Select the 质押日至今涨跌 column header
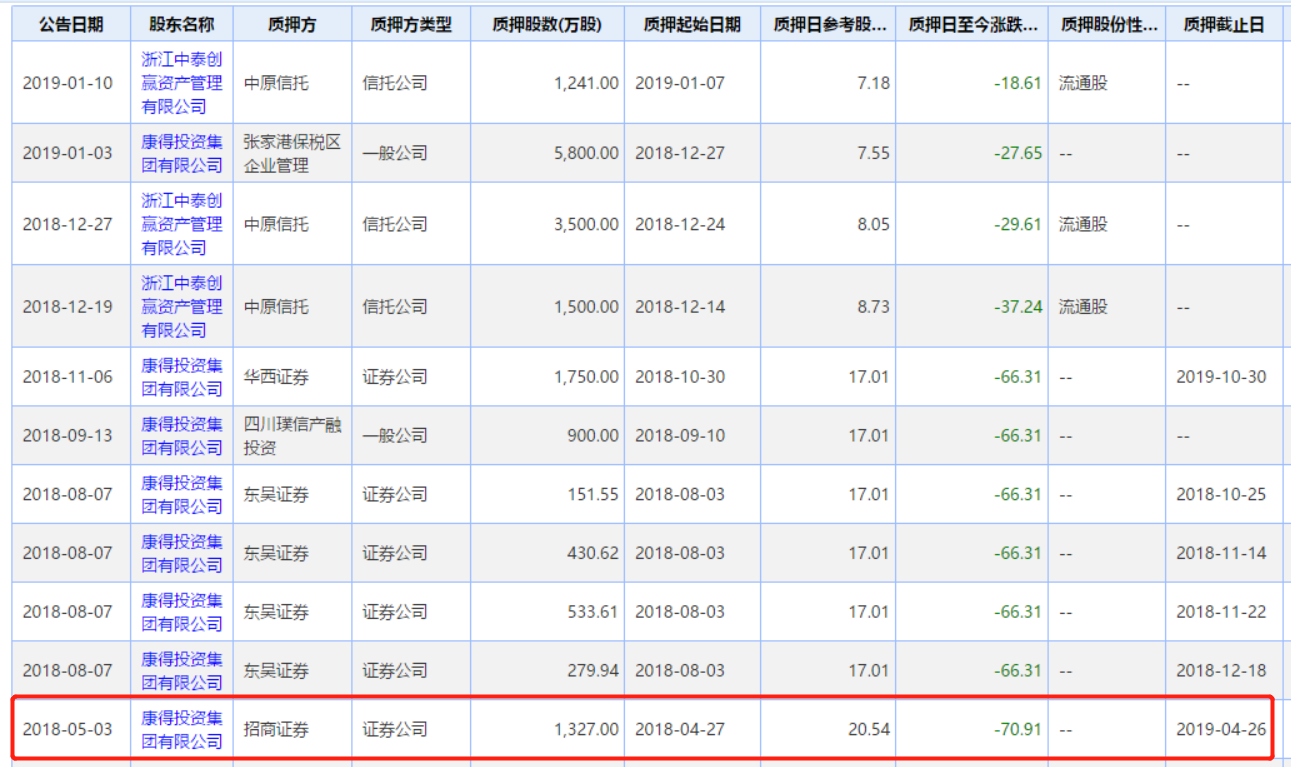 [x=973, y=25]
